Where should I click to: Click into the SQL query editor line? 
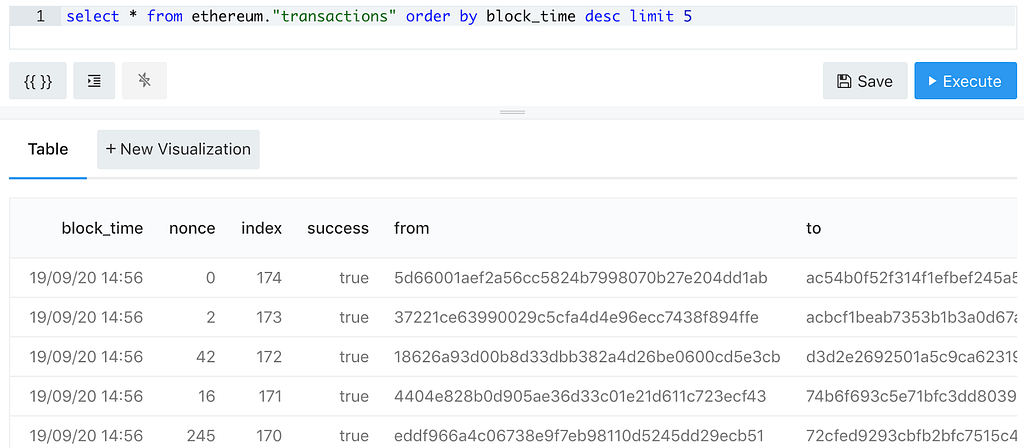coord(538,17)
